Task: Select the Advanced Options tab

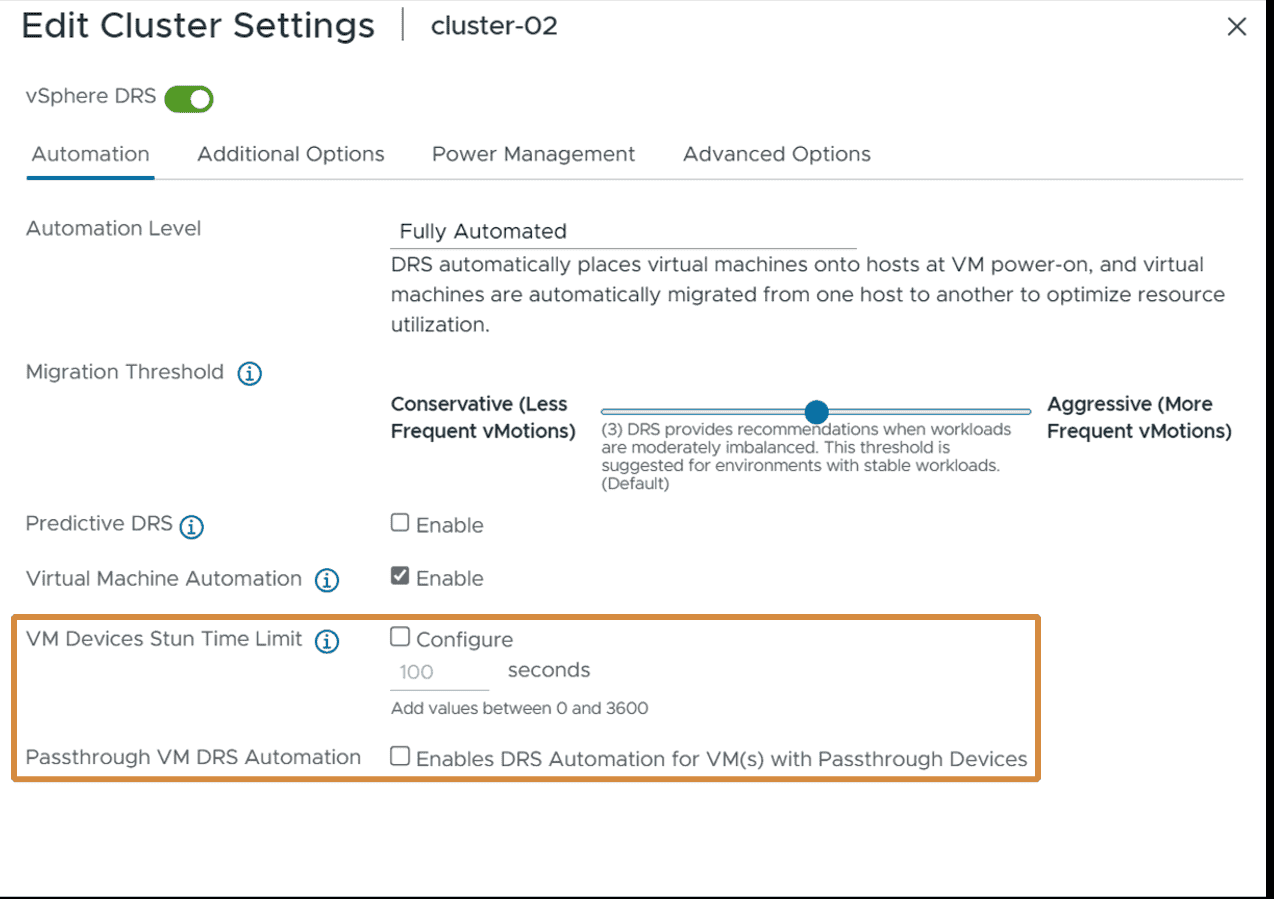Action: [x=776, y=154]
